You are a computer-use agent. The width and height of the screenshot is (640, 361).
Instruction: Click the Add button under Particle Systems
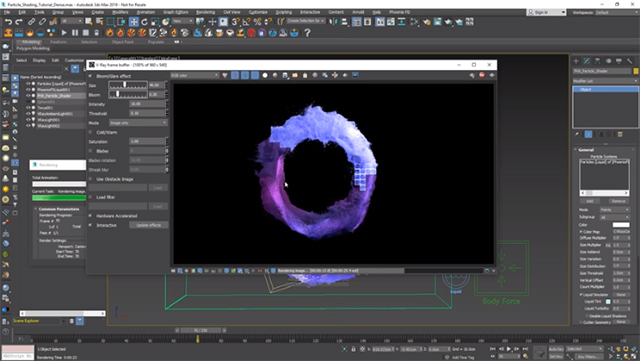[590, 201]
